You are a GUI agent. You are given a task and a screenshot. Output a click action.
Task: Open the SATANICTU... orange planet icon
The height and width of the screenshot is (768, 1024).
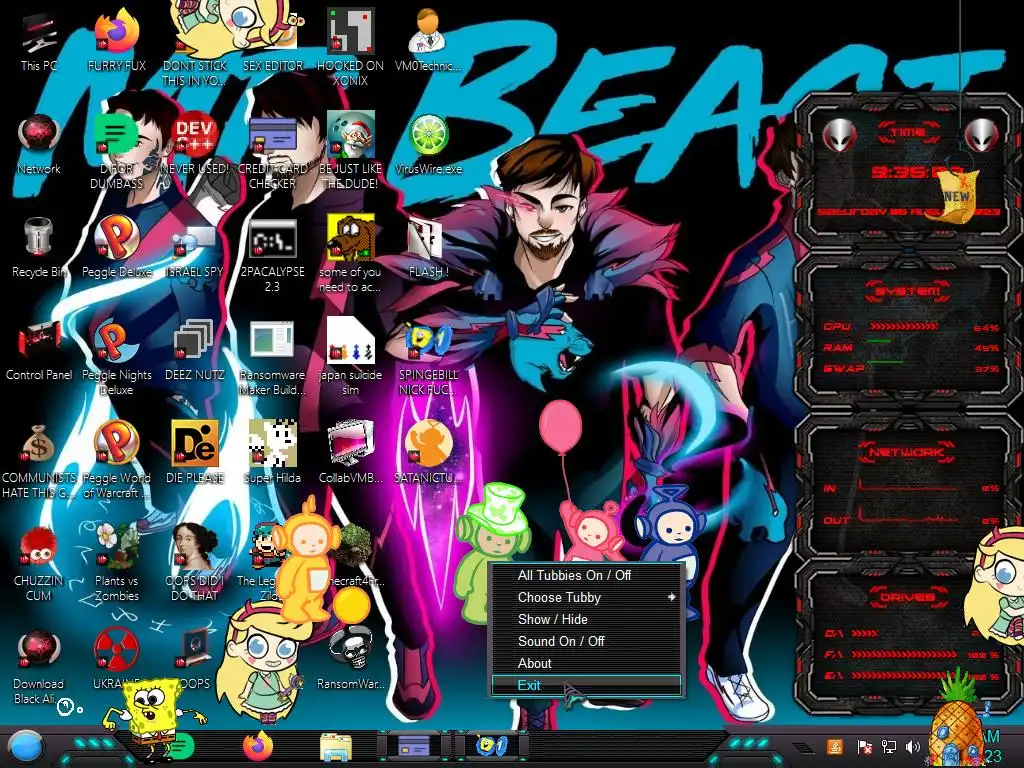428,453
